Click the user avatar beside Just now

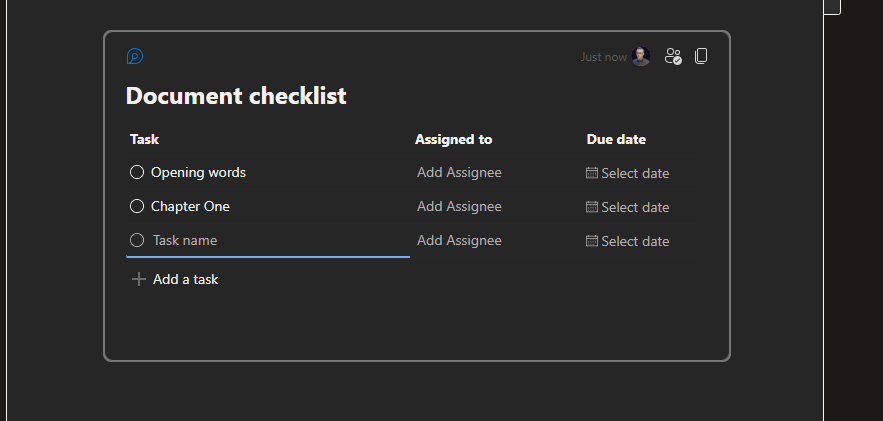[641, 57]
